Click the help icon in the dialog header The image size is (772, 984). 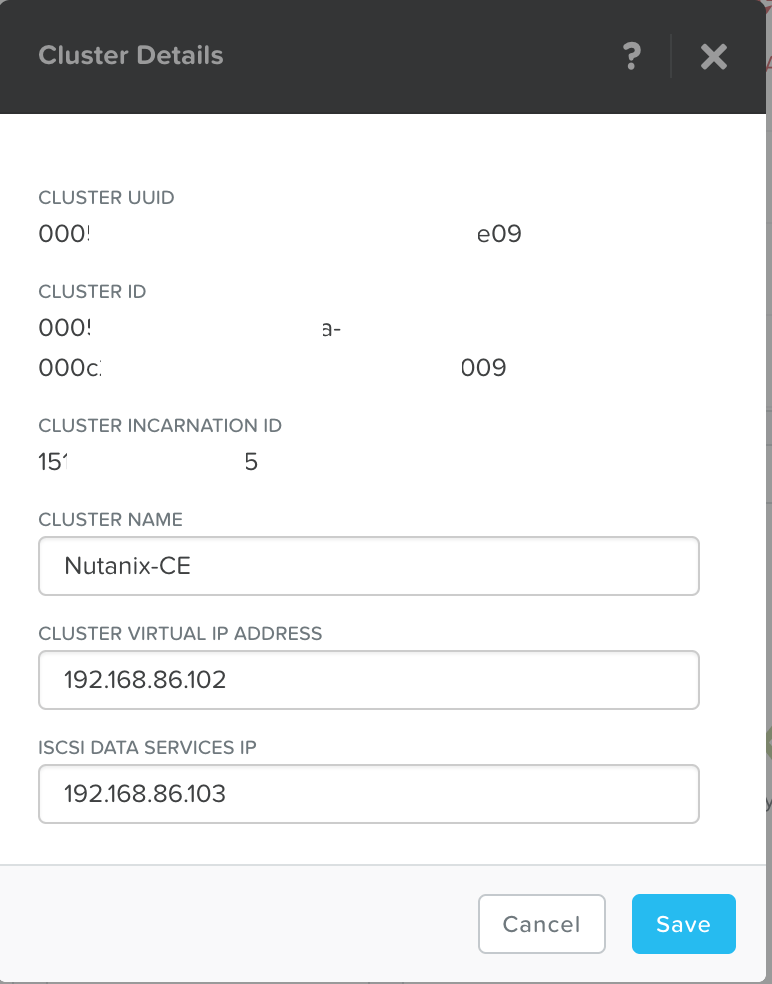[x=632, y=57]
